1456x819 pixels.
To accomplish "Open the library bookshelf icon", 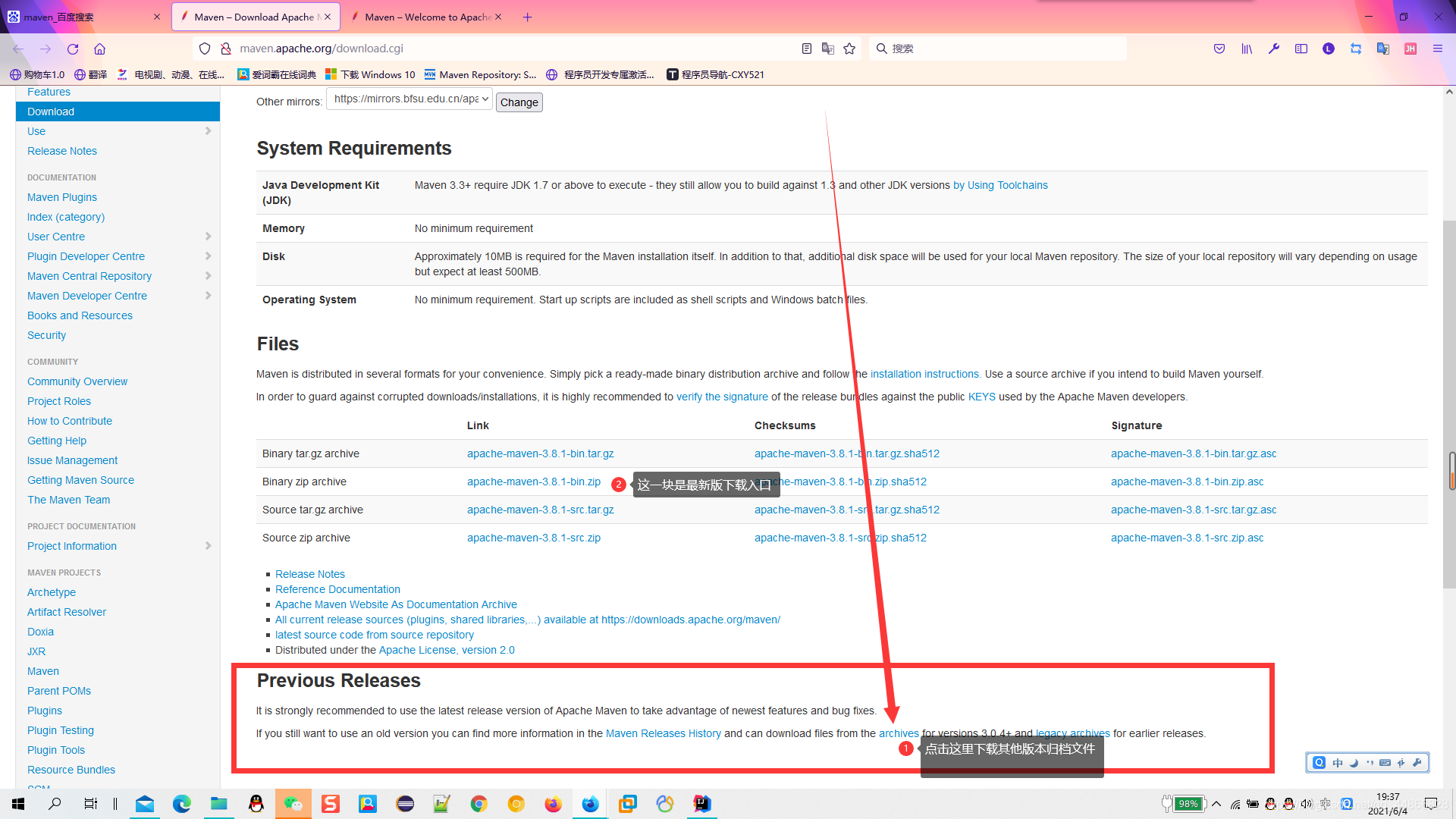I will click(x=1247, y=49).
